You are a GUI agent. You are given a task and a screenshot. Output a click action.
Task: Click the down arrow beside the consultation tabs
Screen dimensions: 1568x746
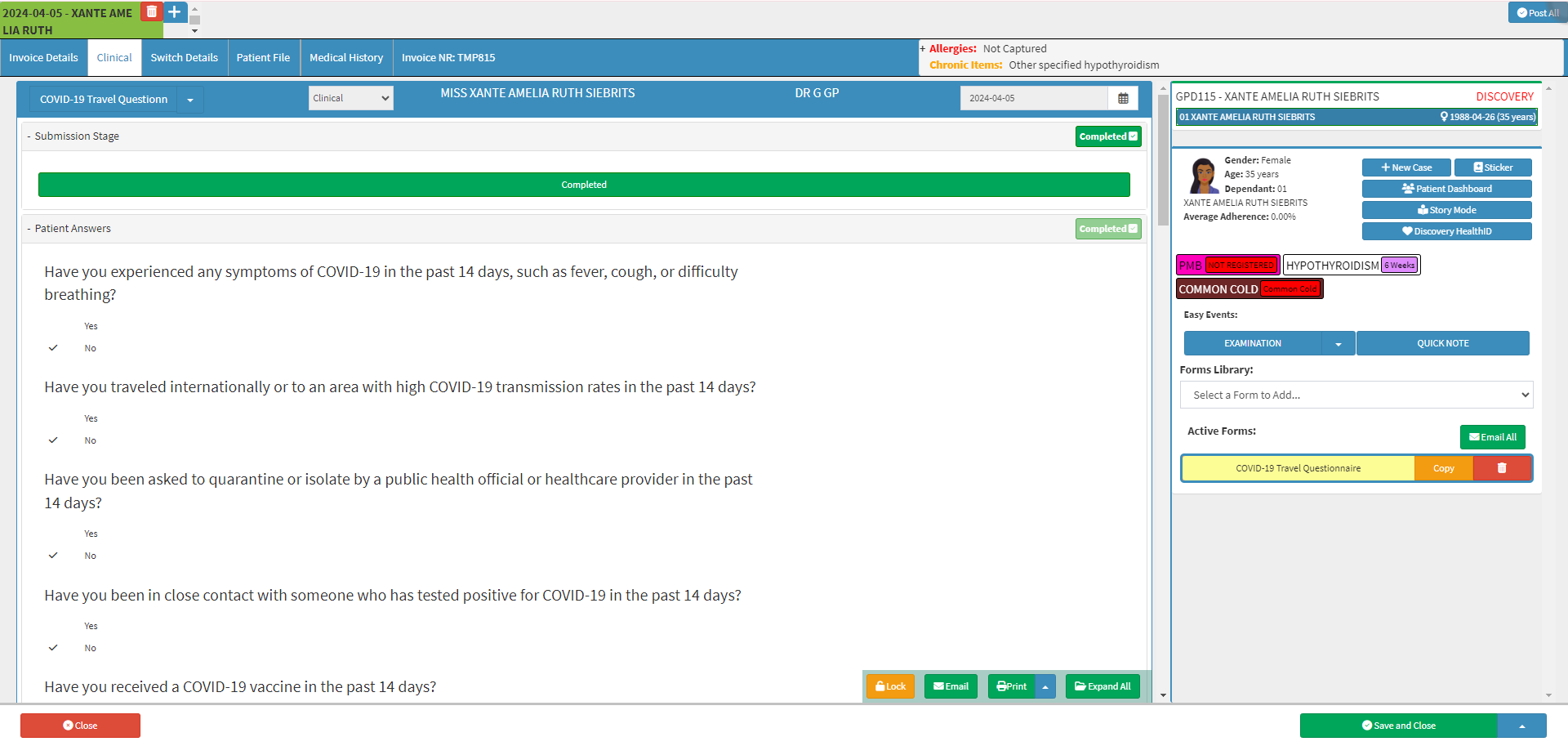pyautogui.click(x=194, y=31)
